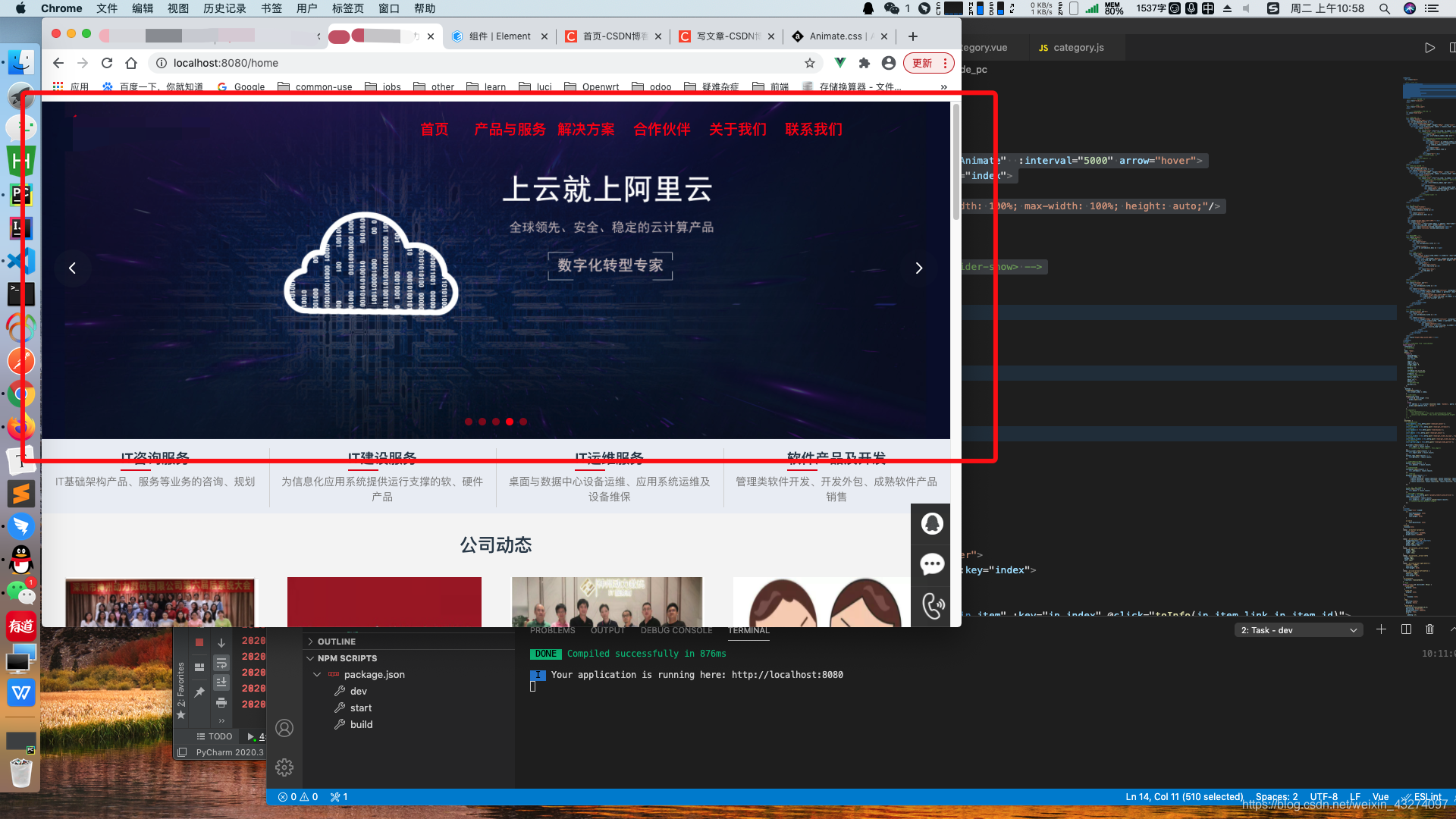The width and height of the screenshot is (1456, 819).
Task: Open Finder from the Dock
Action: [x=21, y=61]
